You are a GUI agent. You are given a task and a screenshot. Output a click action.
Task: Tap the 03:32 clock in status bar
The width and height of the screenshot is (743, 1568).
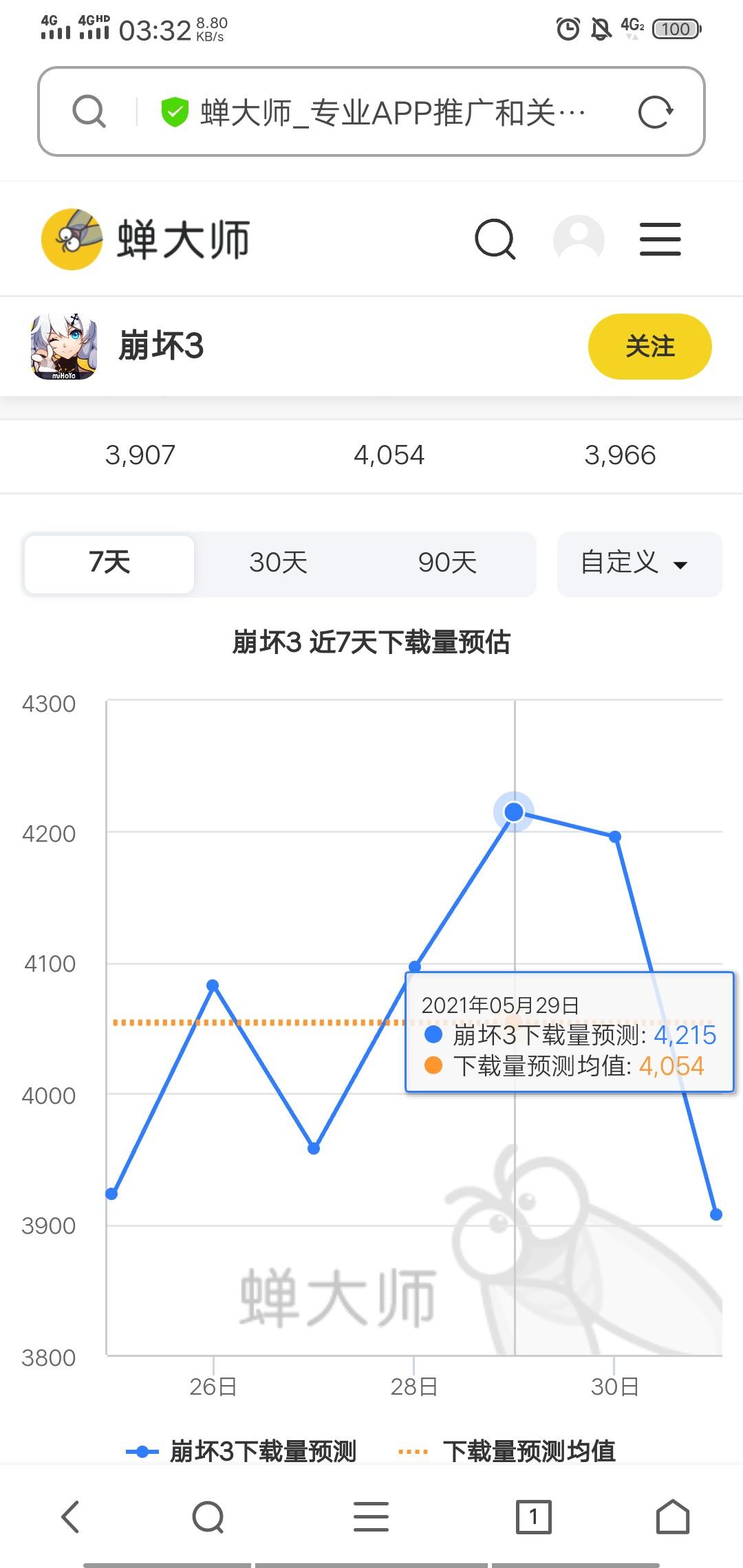tap(155, 31)
